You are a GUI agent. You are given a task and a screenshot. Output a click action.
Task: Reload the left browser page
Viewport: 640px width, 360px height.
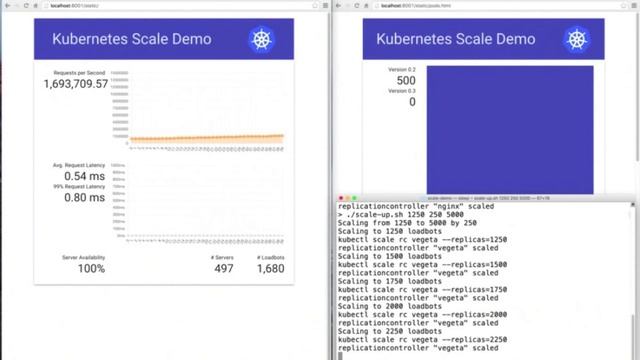pos(26,6)
